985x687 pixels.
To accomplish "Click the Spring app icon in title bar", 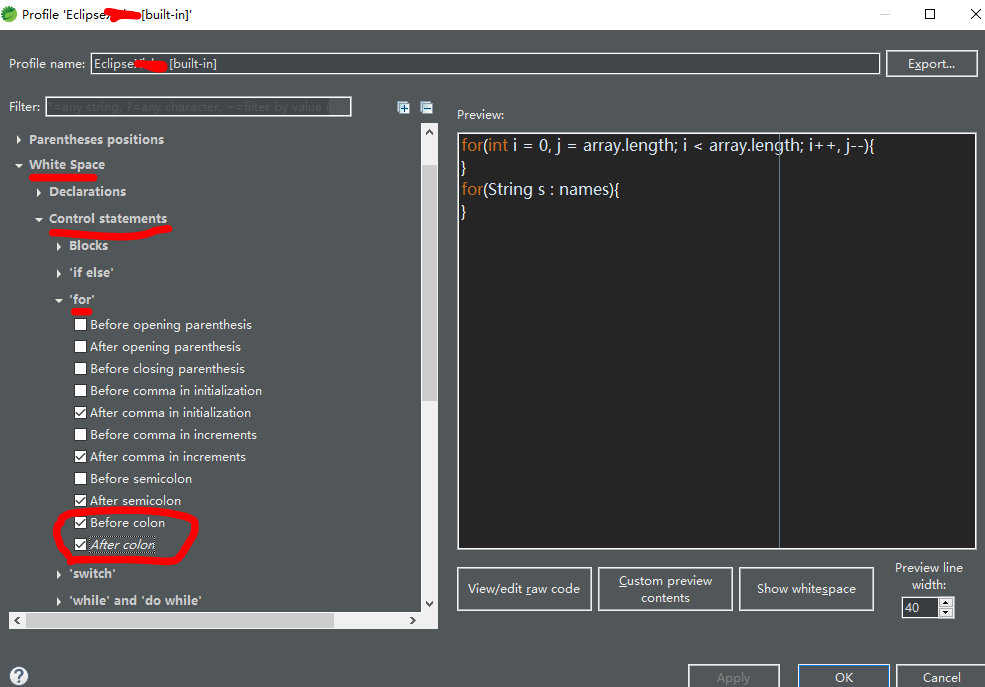I will click(9, 14).
